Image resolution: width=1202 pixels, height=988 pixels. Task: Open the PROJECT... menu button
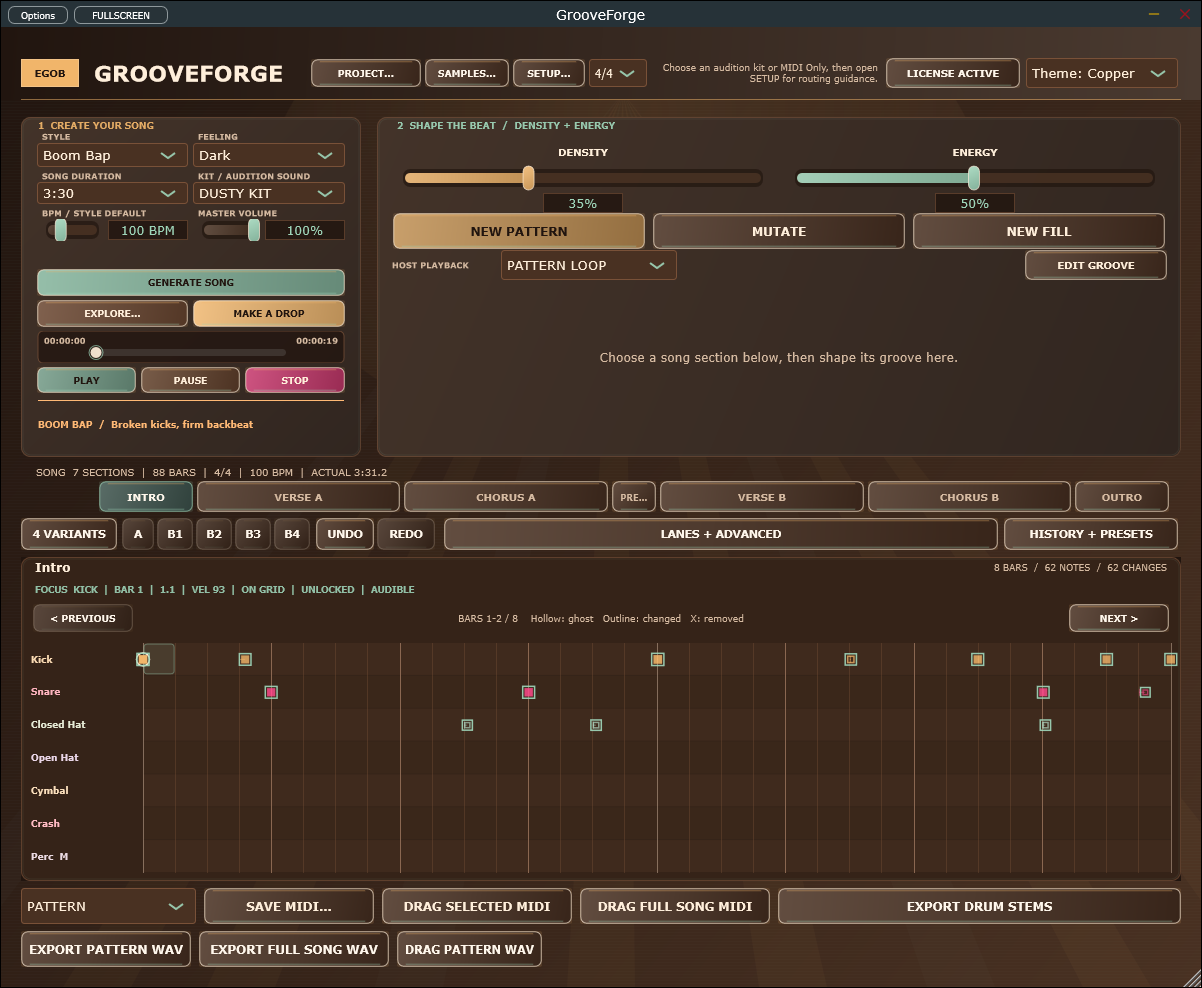[365, 73]
